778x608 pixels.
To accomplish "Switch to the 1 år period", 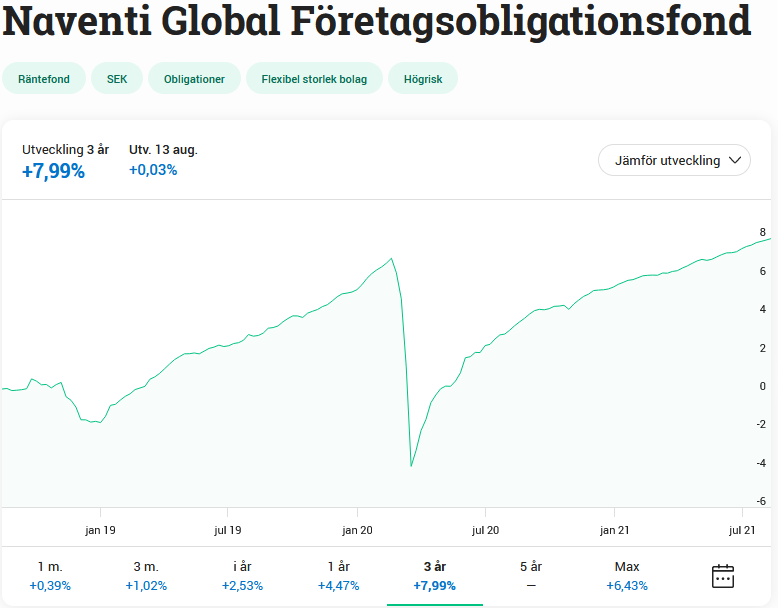I will pyautogui.click(x=338, y=576).
